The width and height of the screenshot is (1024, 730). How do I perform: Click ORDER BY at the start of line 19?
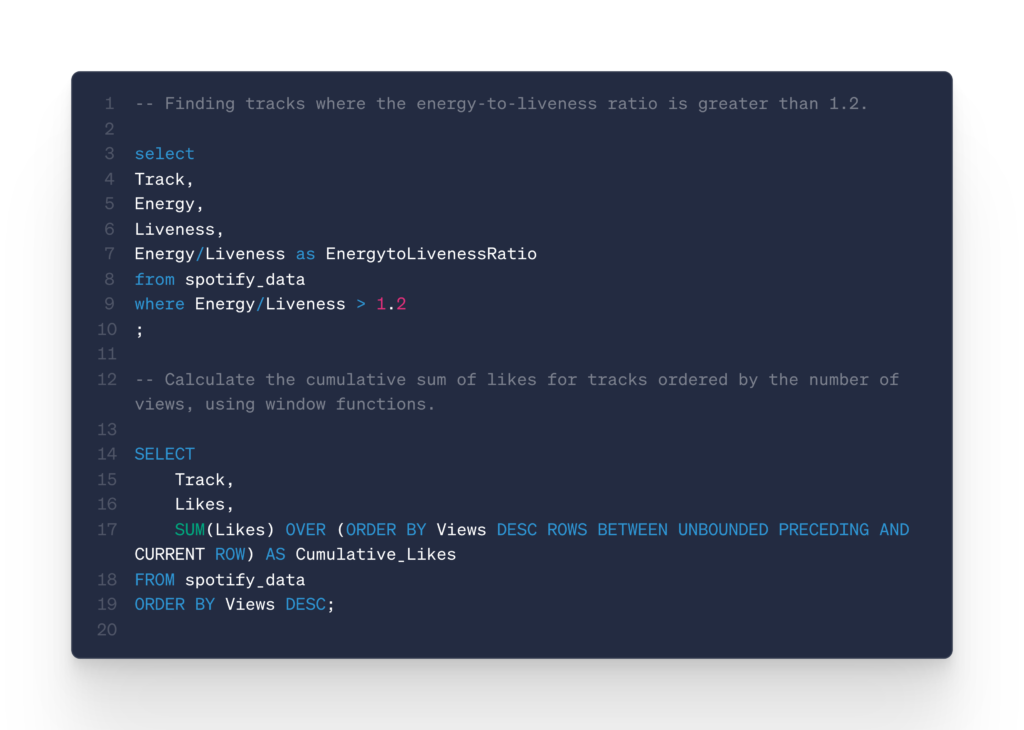174,604
